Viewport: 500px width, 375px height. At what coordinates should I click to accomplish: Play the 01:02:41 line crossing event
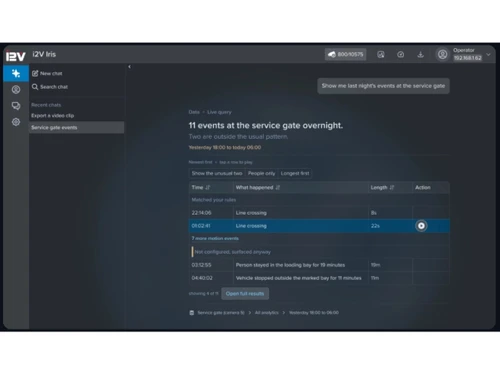pyautogui.click(x=421, y=226)
